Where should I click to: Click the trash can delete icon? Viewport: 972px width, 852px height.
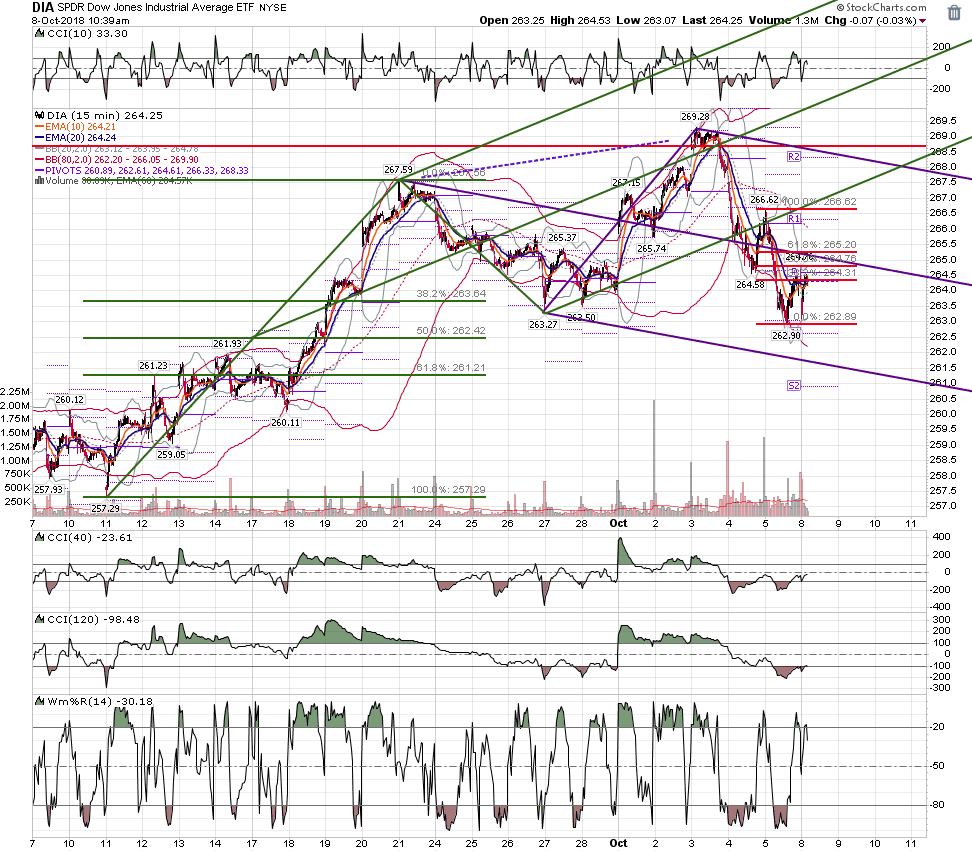[x=955, y=12]
